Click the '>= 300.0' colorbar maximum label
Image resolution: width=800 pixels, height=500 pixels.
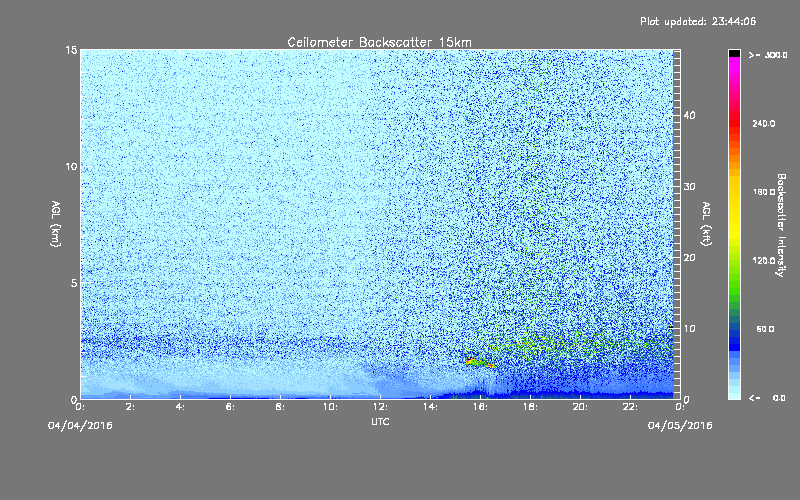[768, 55]
